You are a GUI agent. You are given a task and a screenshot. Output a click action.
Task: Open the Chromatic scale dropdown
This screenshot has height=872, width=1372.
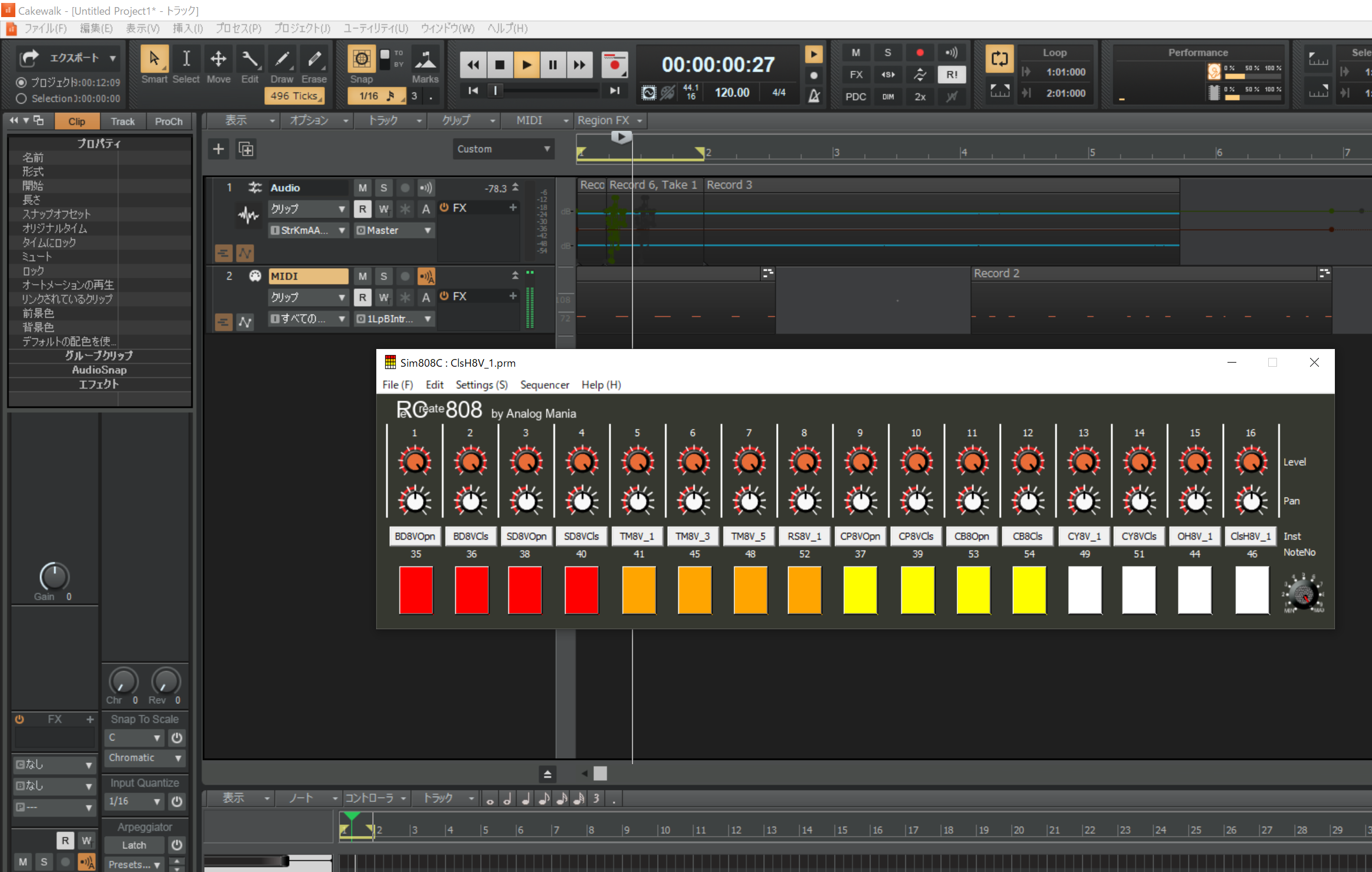(x=145, y=758)
